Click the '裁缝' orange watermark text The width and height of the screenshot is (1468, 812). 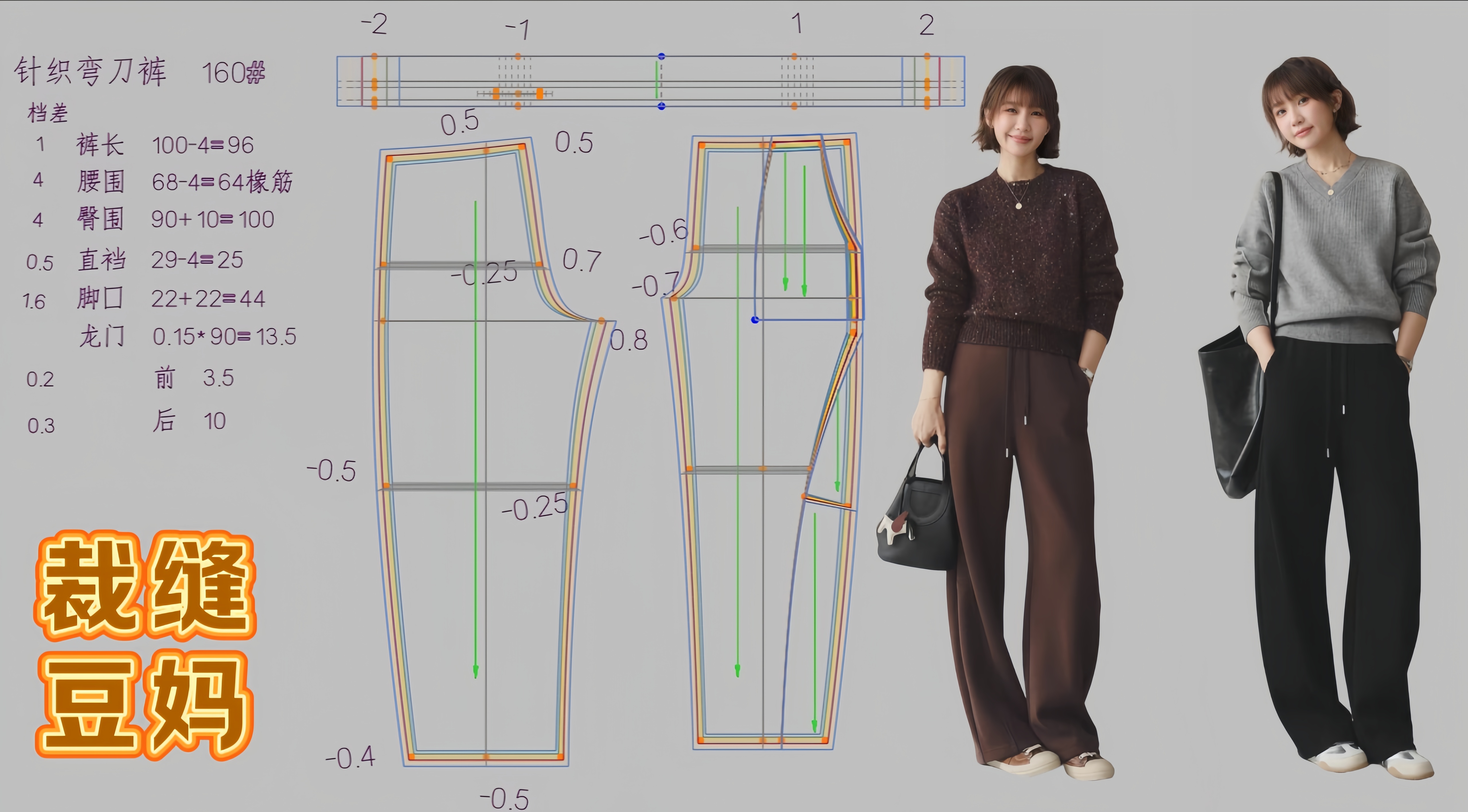[145, 587]
